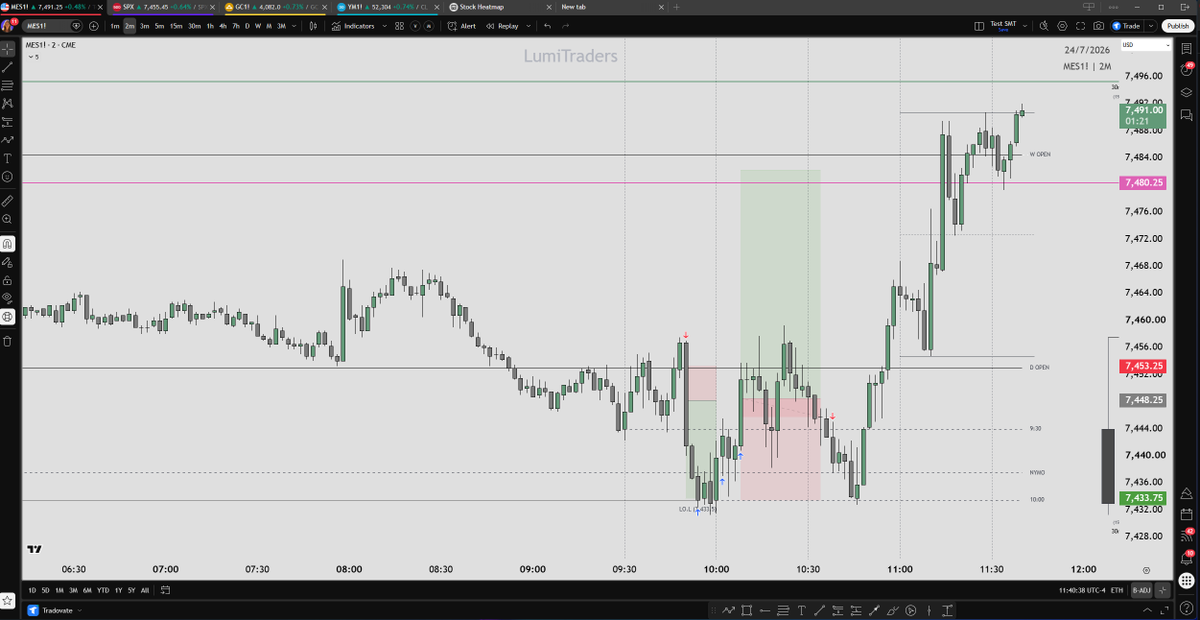Redo the last chart action
This screenshot has height=620, width=1200.
pyautogui.click(x=565, y=26)
